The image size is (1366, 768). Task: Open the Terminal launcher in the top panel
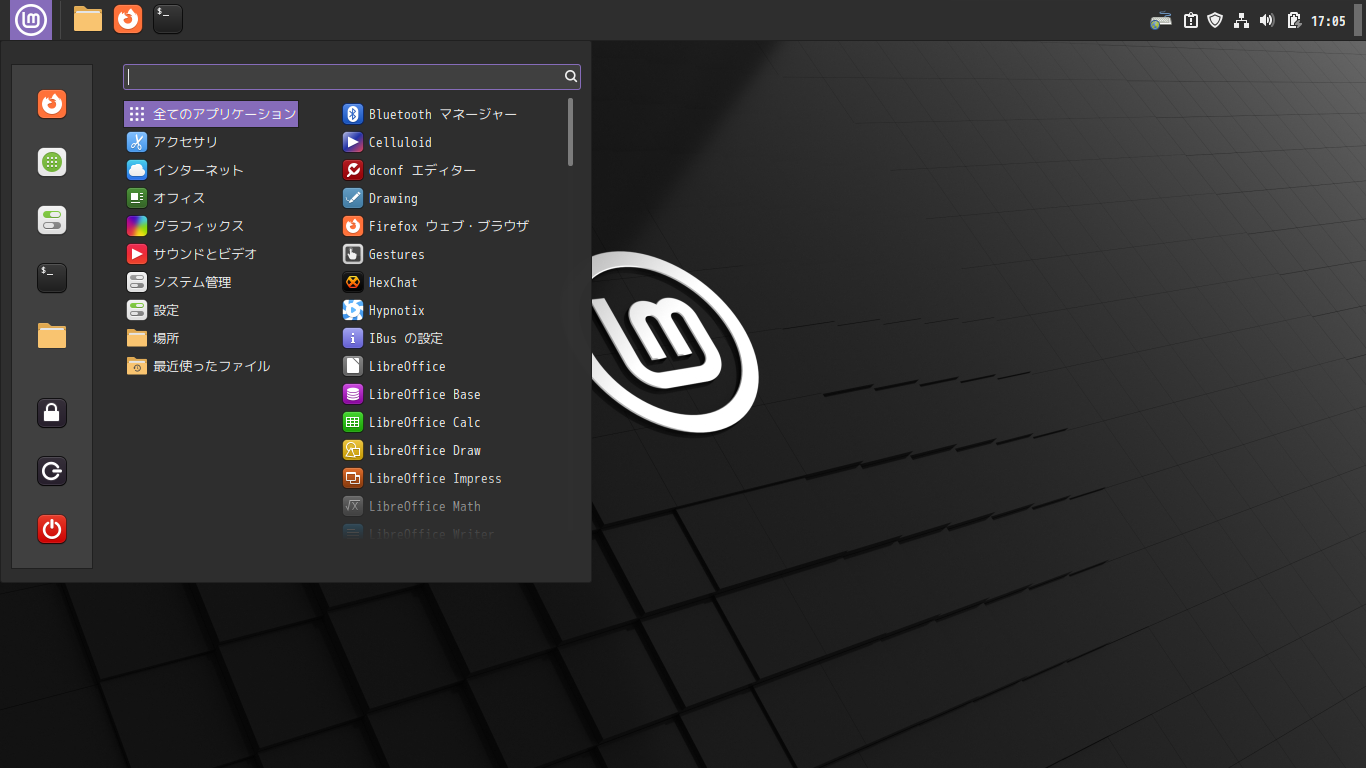(168, 19)
